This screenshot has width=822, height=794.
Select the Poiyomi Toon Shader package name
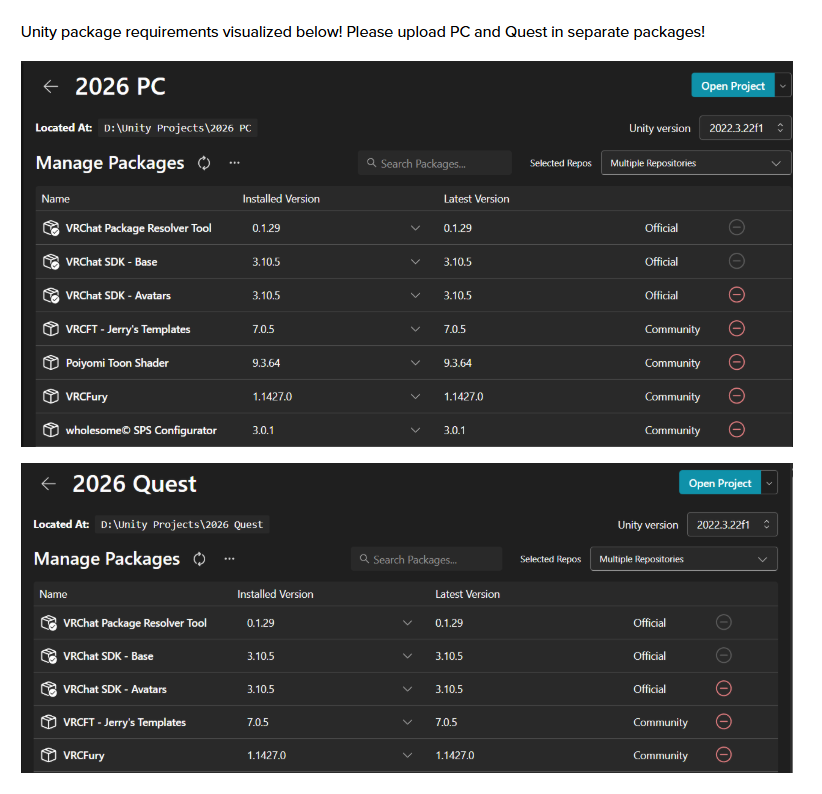(x=117, y=363)
